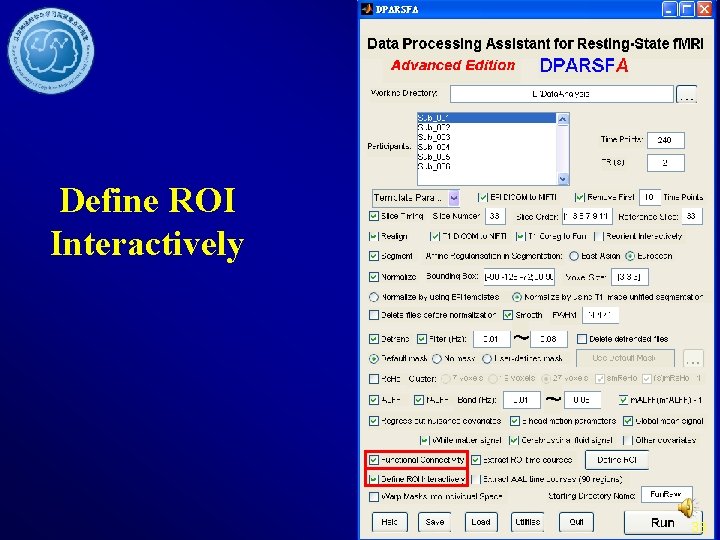The image size is (720, 540).
Task: Toggle the Cerebrospinal fluid signal checkbox
Action: [x=514, y=440]
